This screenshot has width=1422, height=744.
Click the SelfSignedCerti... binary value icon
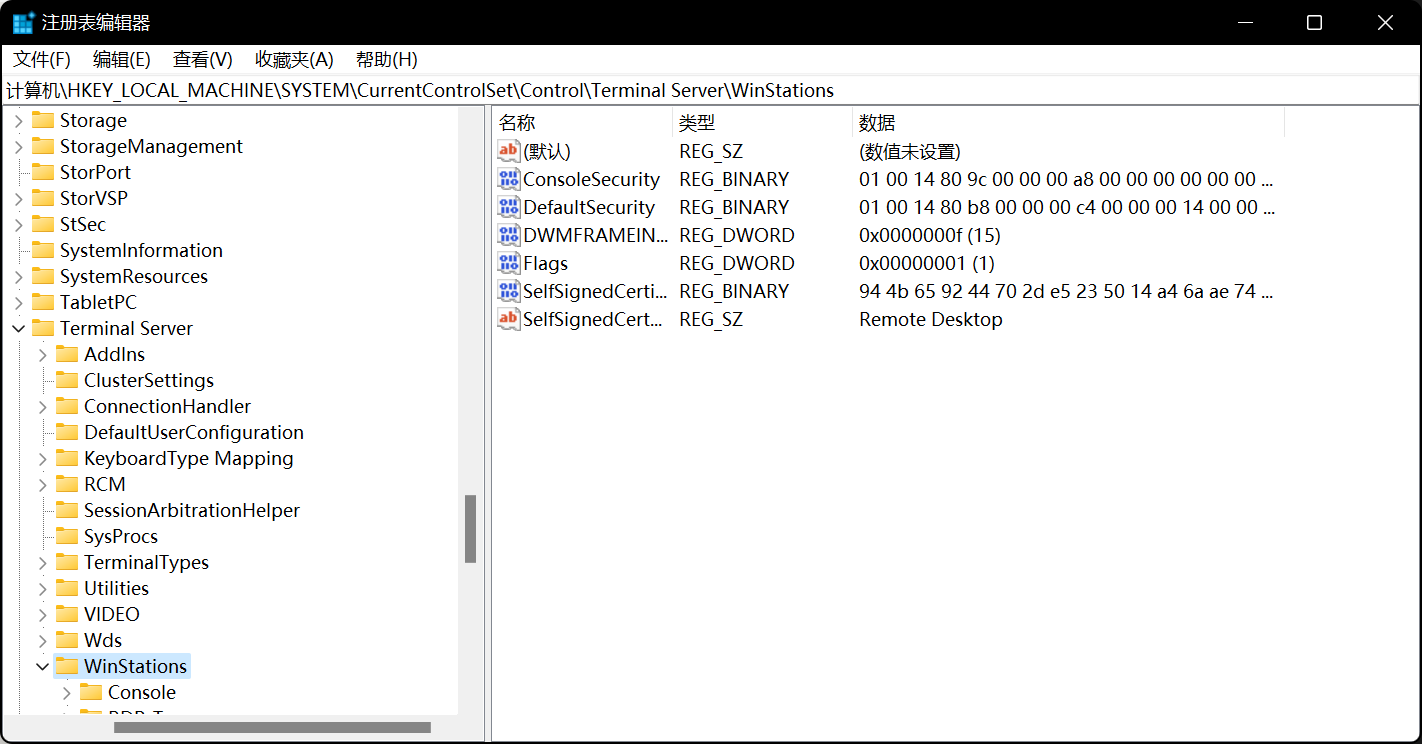tap(509, 291)
